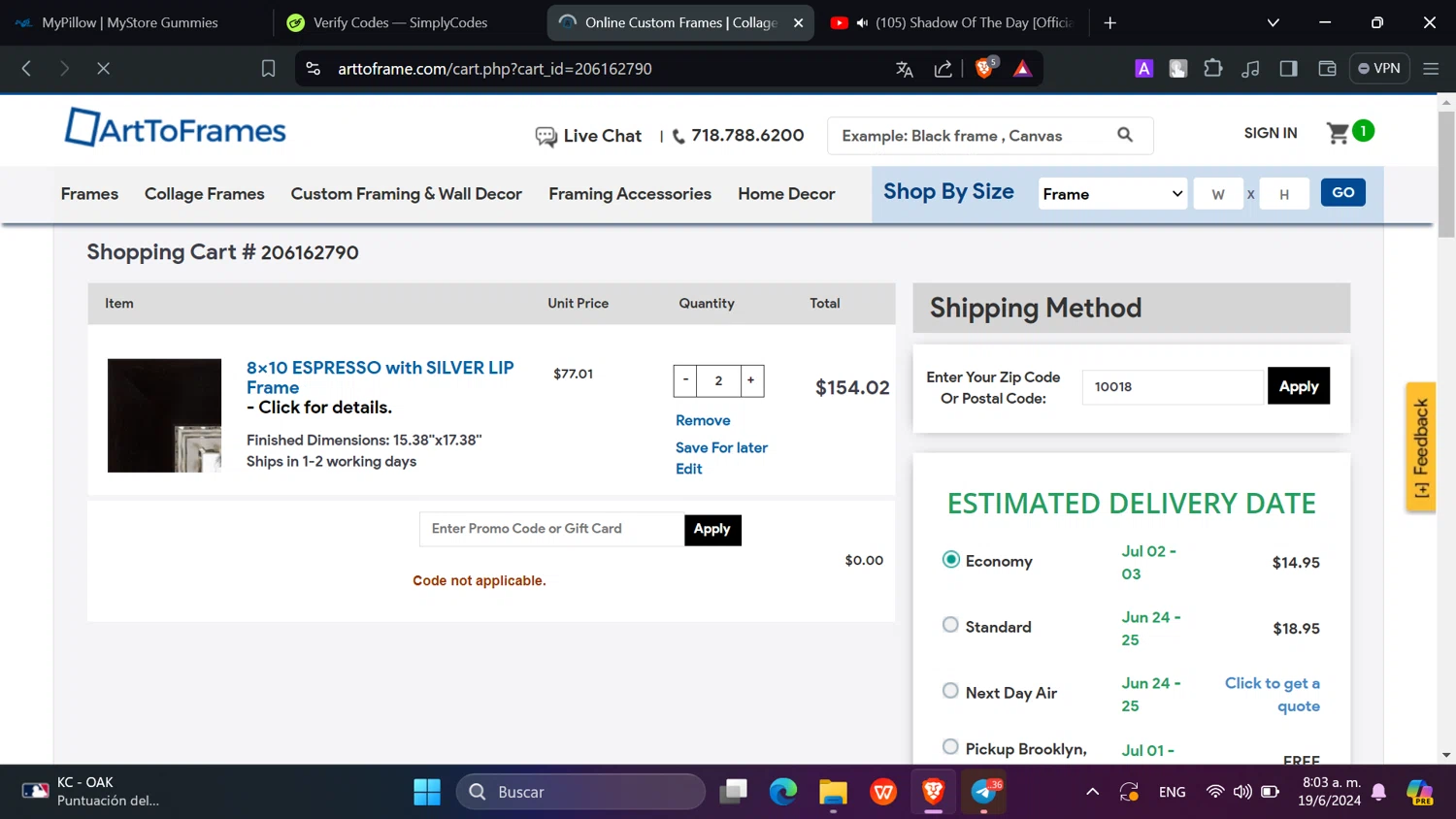Expand the Shop By Size Frame dropdown
The height and width of the screenshot is (819, 1456).
1112,194
